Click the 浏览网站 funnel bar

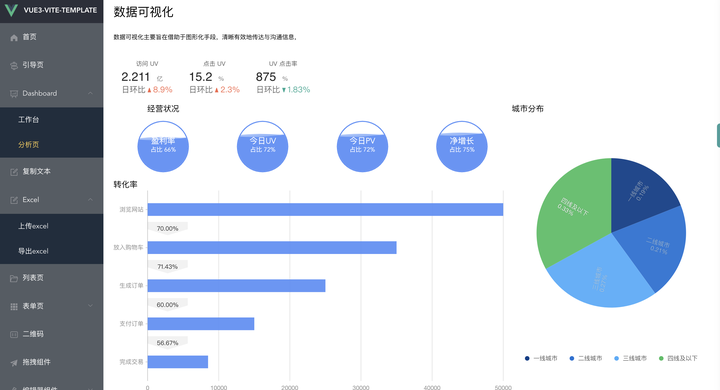(325, 209)
